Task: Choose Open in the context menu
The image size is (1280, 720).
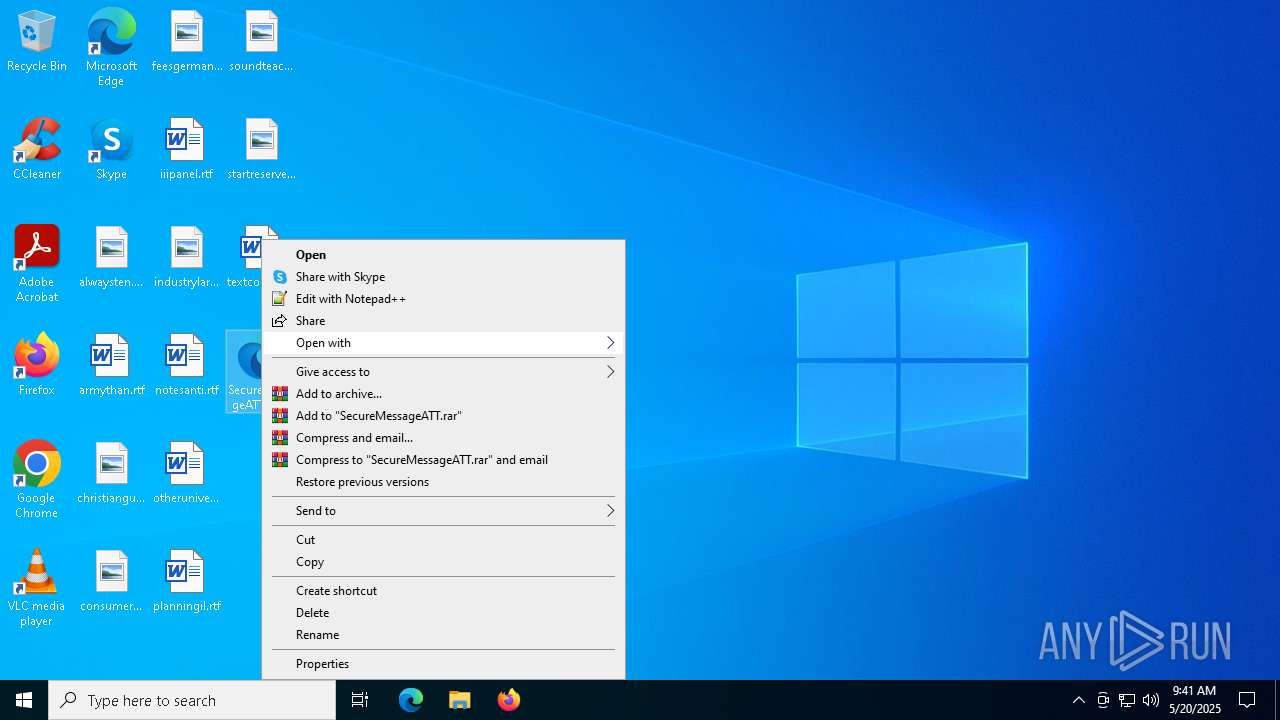Action: 443,255
